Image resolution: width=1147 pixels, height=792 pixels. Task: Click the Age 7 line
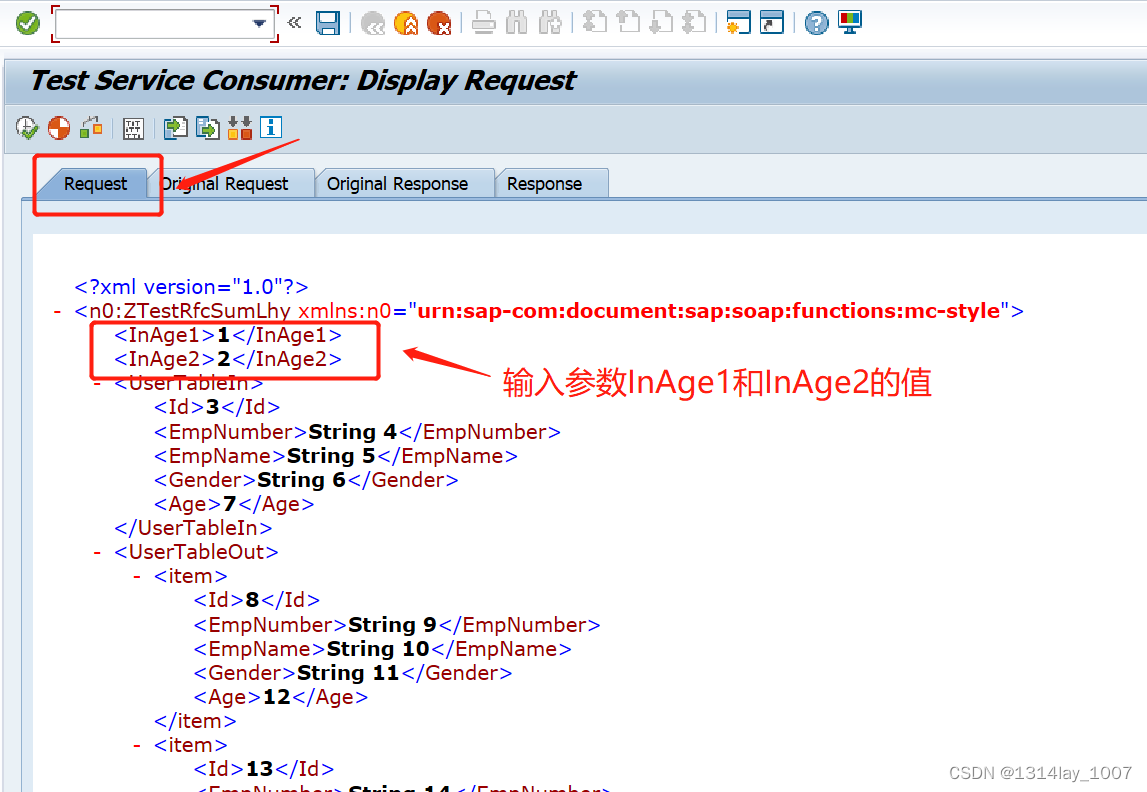[234, 504]
